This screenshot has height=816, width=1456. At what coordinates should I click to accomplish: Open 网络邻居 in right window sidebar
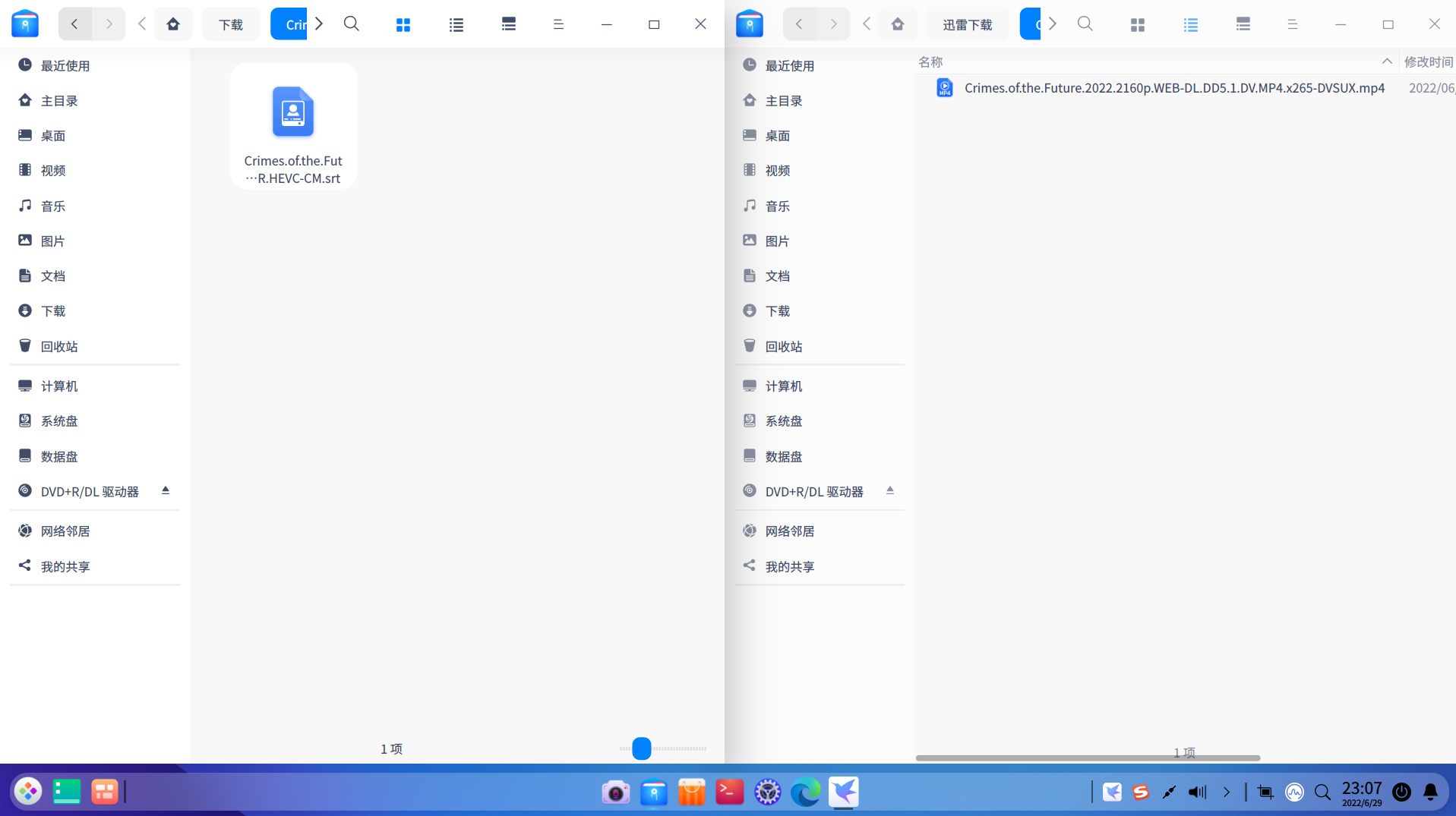[820, 531]
